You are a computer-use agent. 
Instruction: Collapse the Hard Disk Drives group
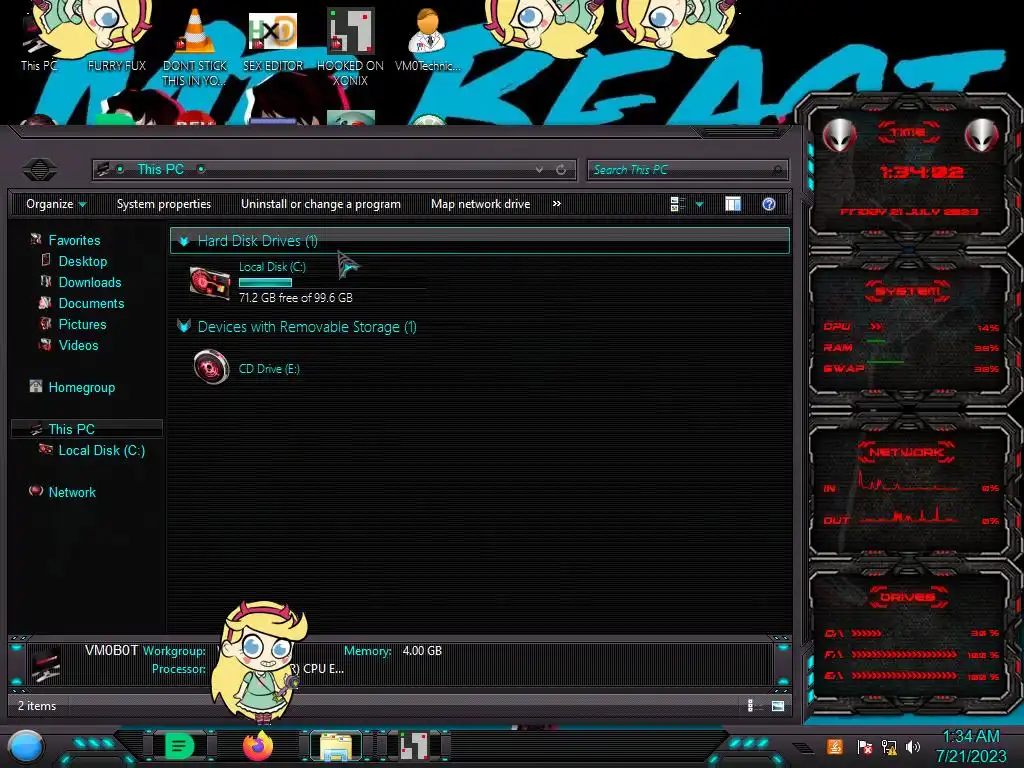point(184,241)
